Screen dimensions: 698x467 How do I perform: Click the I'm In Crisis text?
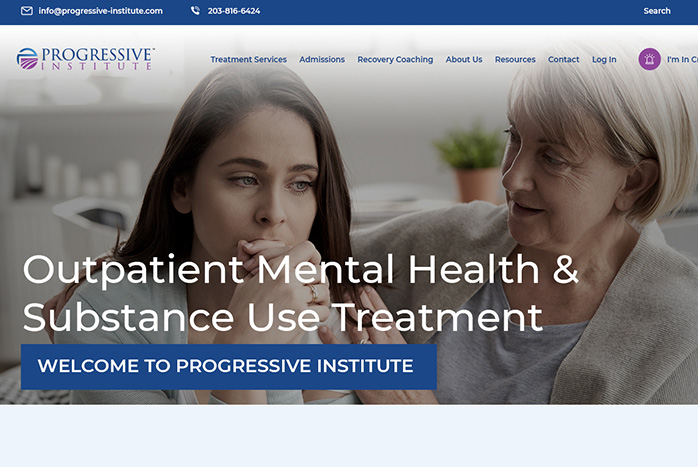(682, 59)
